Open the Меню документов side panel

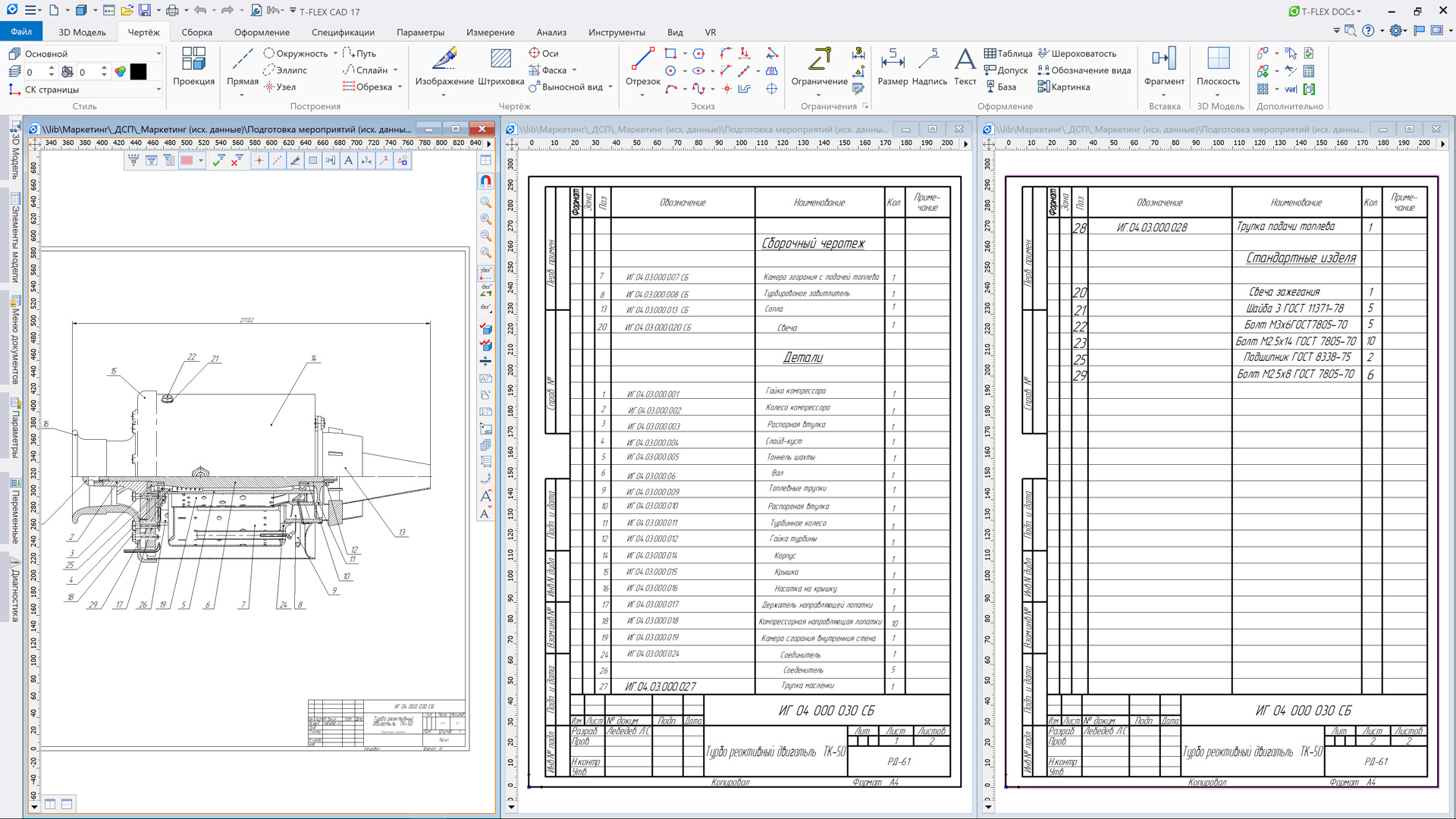[x=14, y=339]
